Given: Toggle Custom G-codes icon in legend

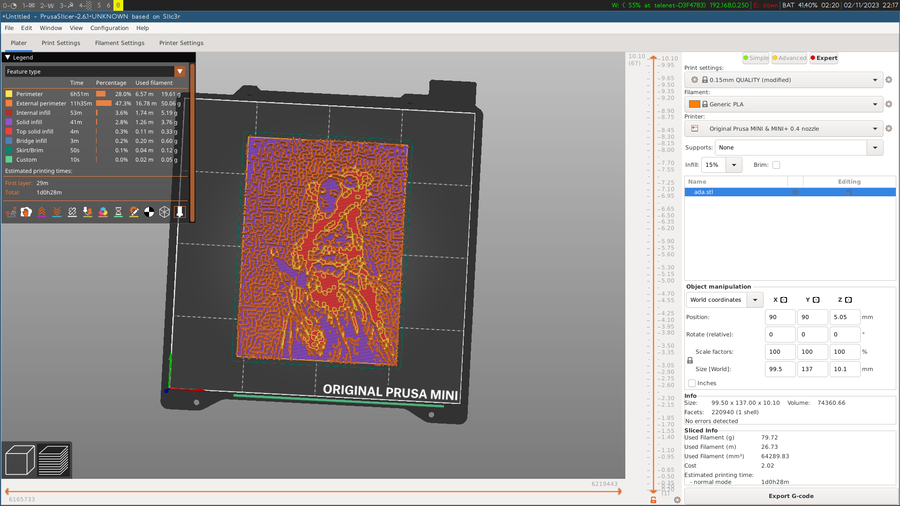Looking at the screenshot, I should tap(134, 212).
